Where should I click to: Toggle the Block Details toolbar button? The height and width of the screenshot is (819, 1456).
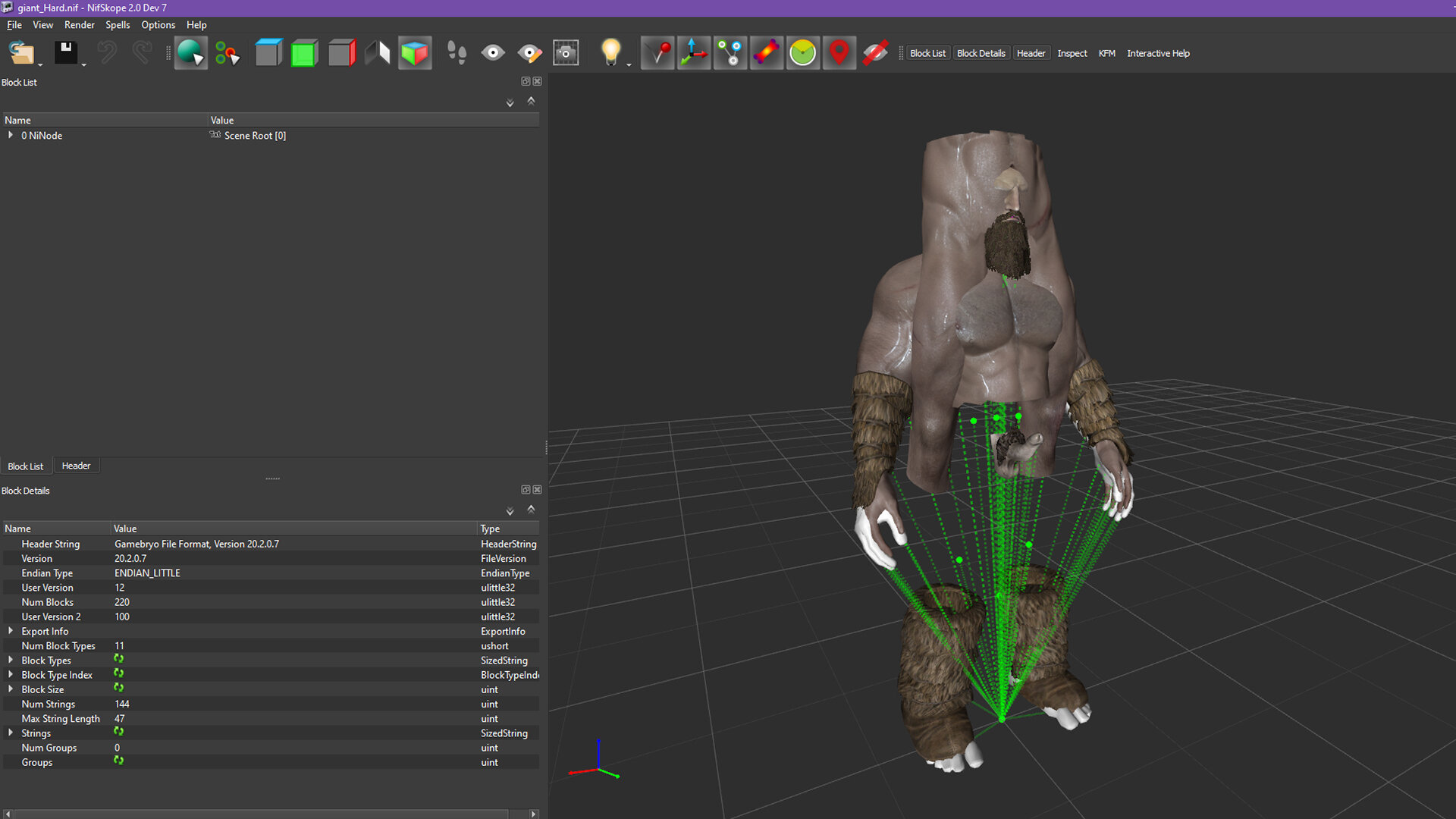click(981, 53)
